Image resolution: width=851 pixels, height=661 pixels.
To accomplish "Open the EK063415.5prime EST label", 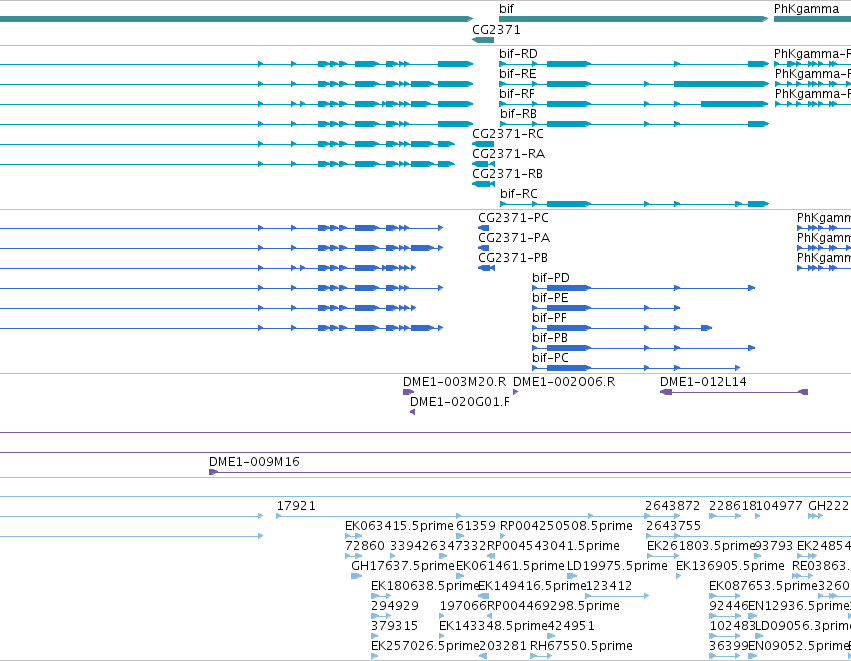I will 399,526.
